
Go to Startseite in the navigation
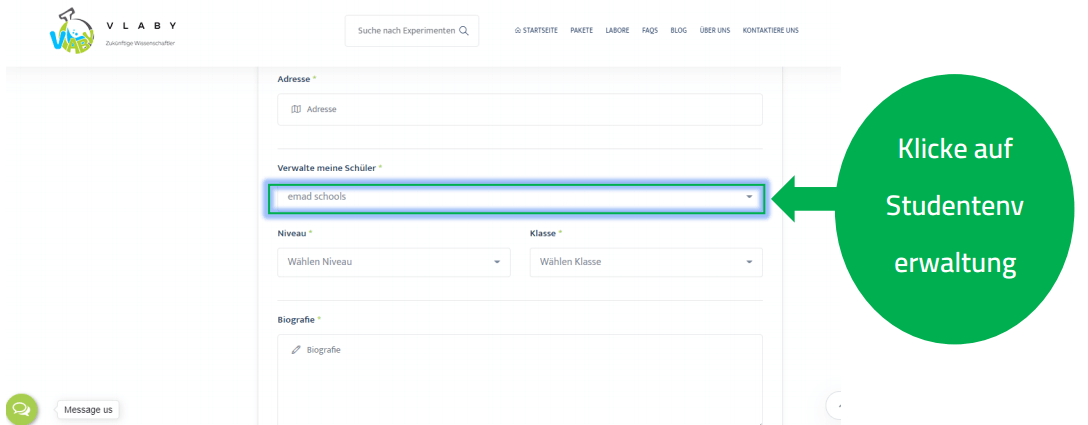click(535, 30)
